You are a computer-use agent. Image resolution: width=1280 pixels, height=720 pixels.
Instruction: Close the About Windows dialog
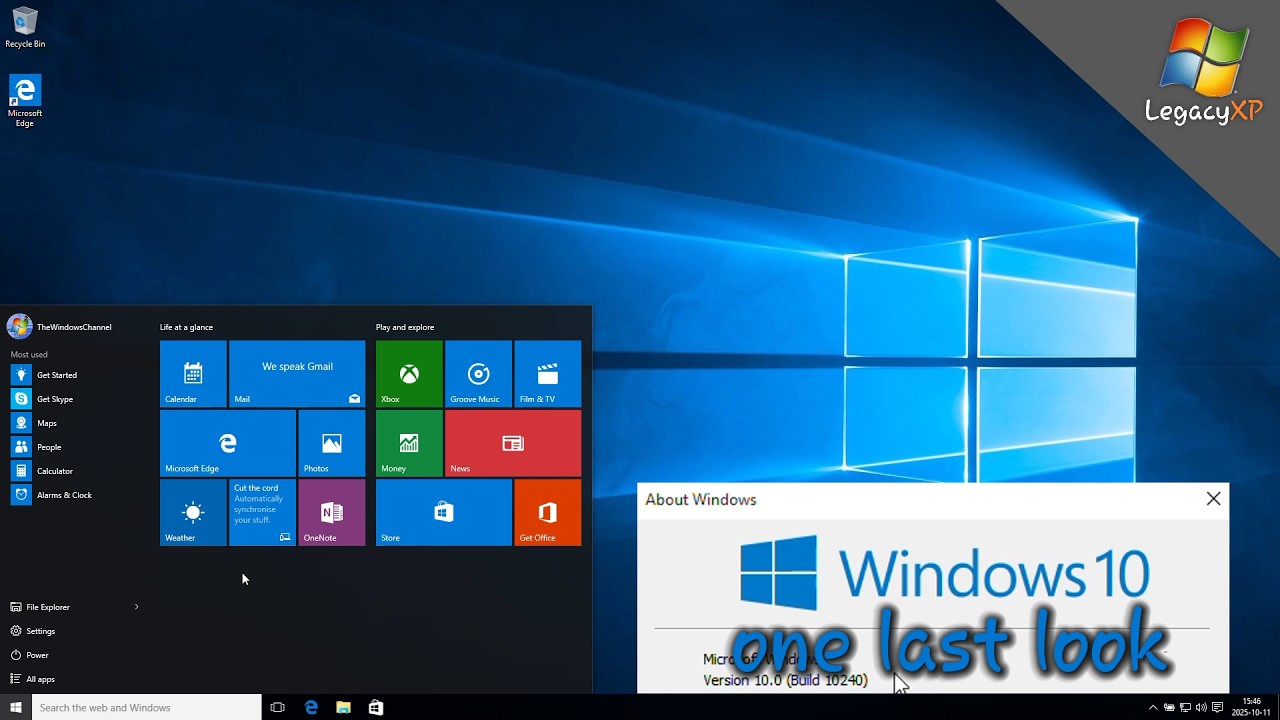tap(1213, 499)
